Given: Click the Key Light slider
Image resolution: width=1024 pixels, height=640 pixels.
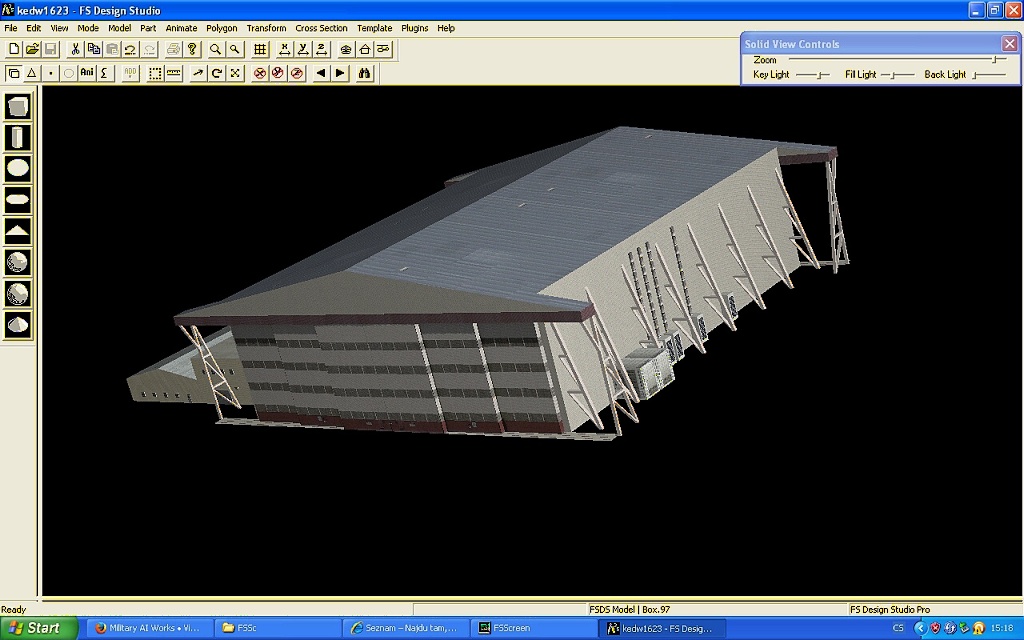Looking at the screenshot, I should (x=820, y=75).
